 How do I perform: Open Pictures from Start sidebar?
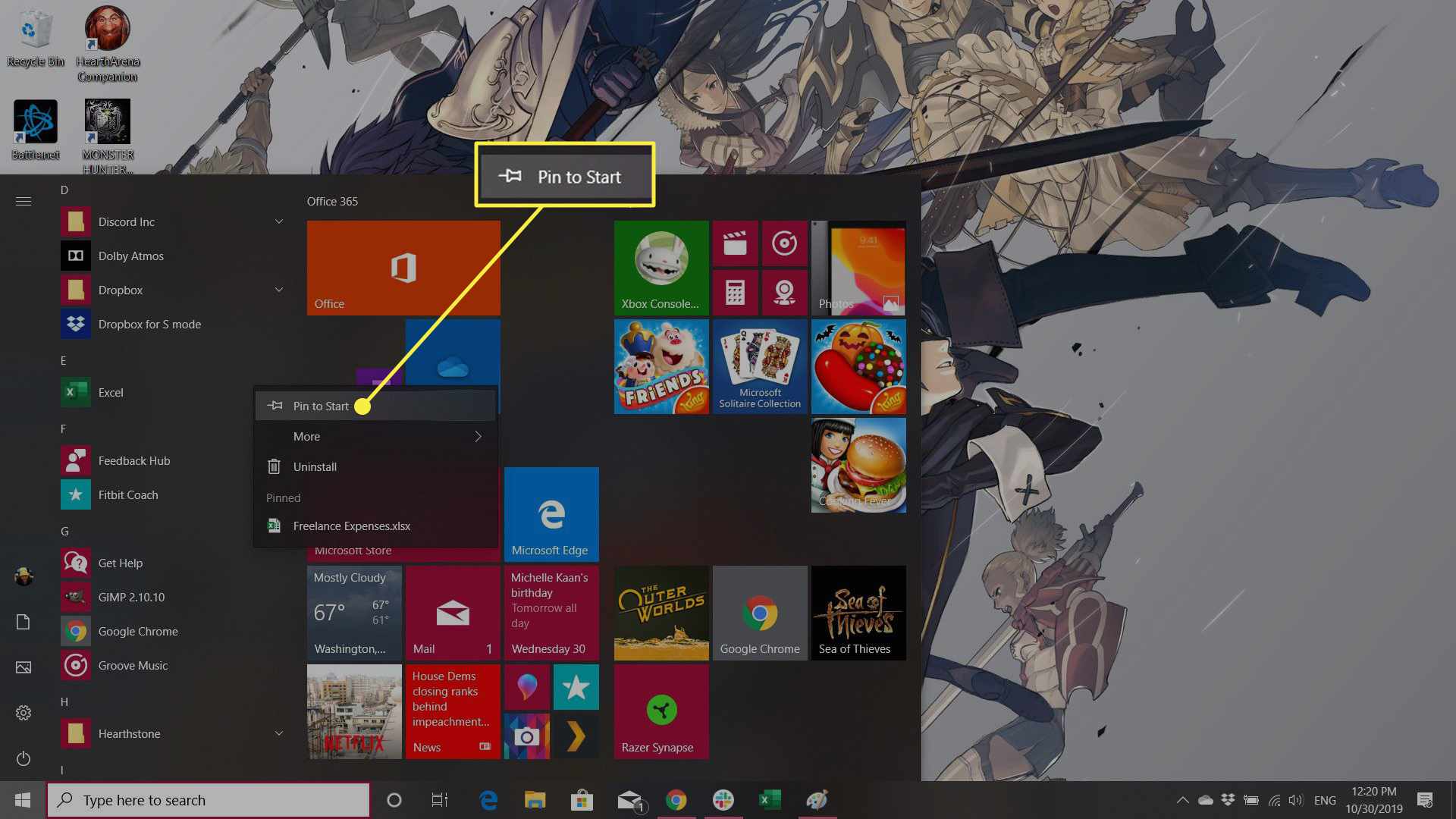(24, 667)
